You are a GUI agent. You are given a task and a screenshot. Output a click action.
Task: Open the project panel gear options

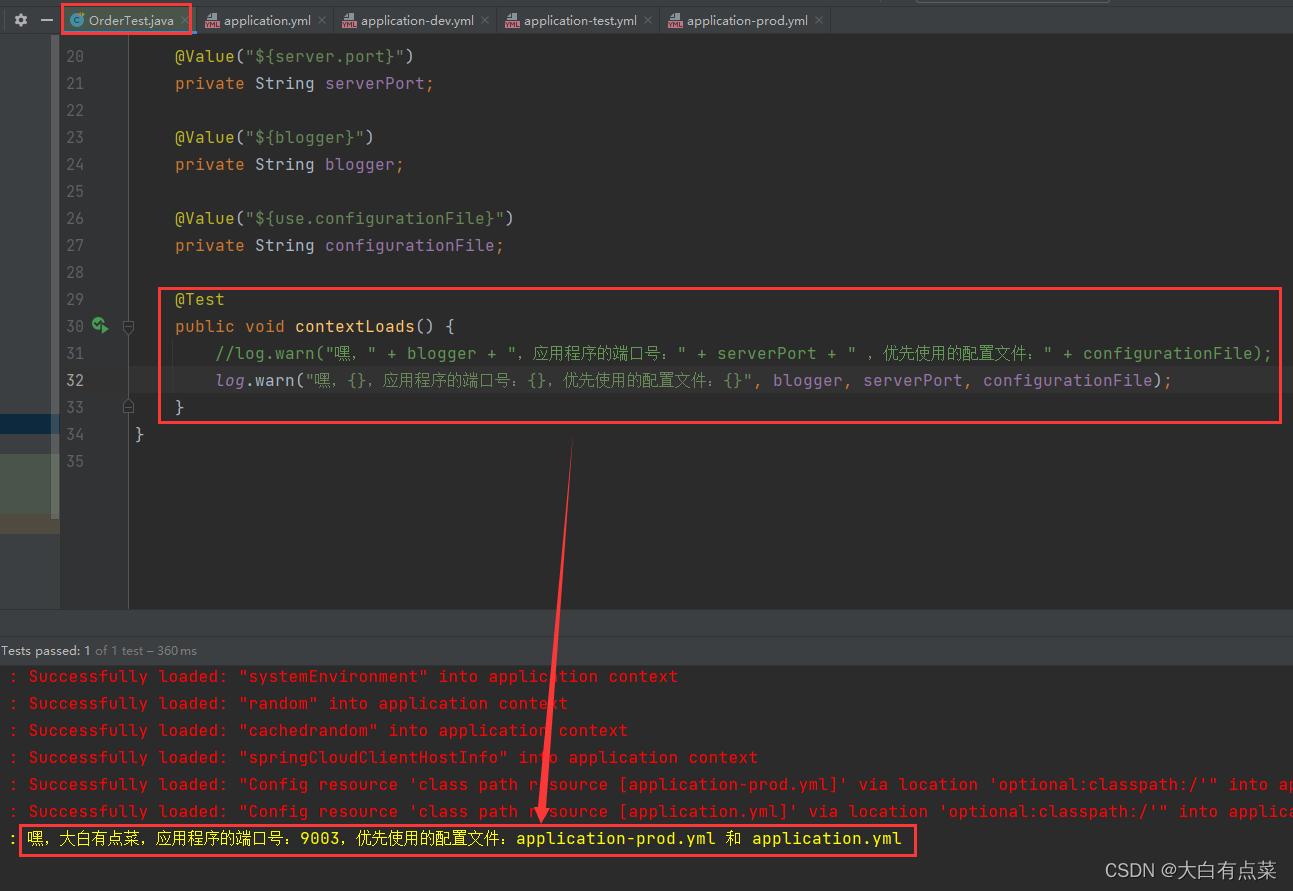click(20, 20)
